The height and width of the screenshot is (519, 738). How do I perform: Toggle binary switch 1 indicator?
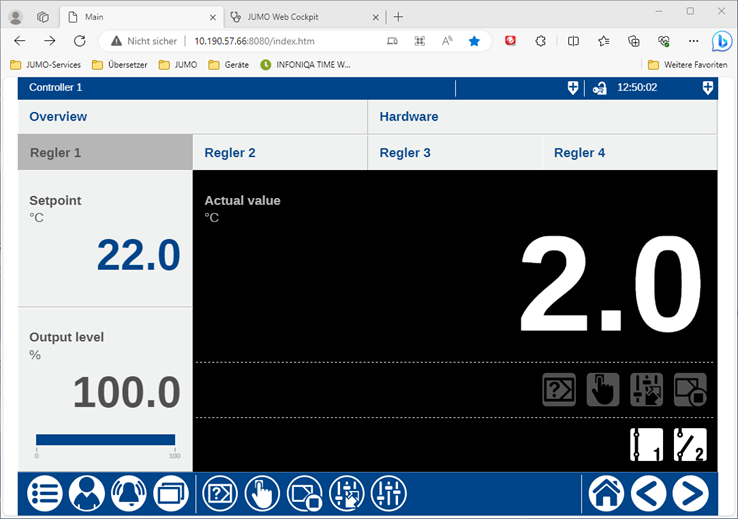pos(647,445)
